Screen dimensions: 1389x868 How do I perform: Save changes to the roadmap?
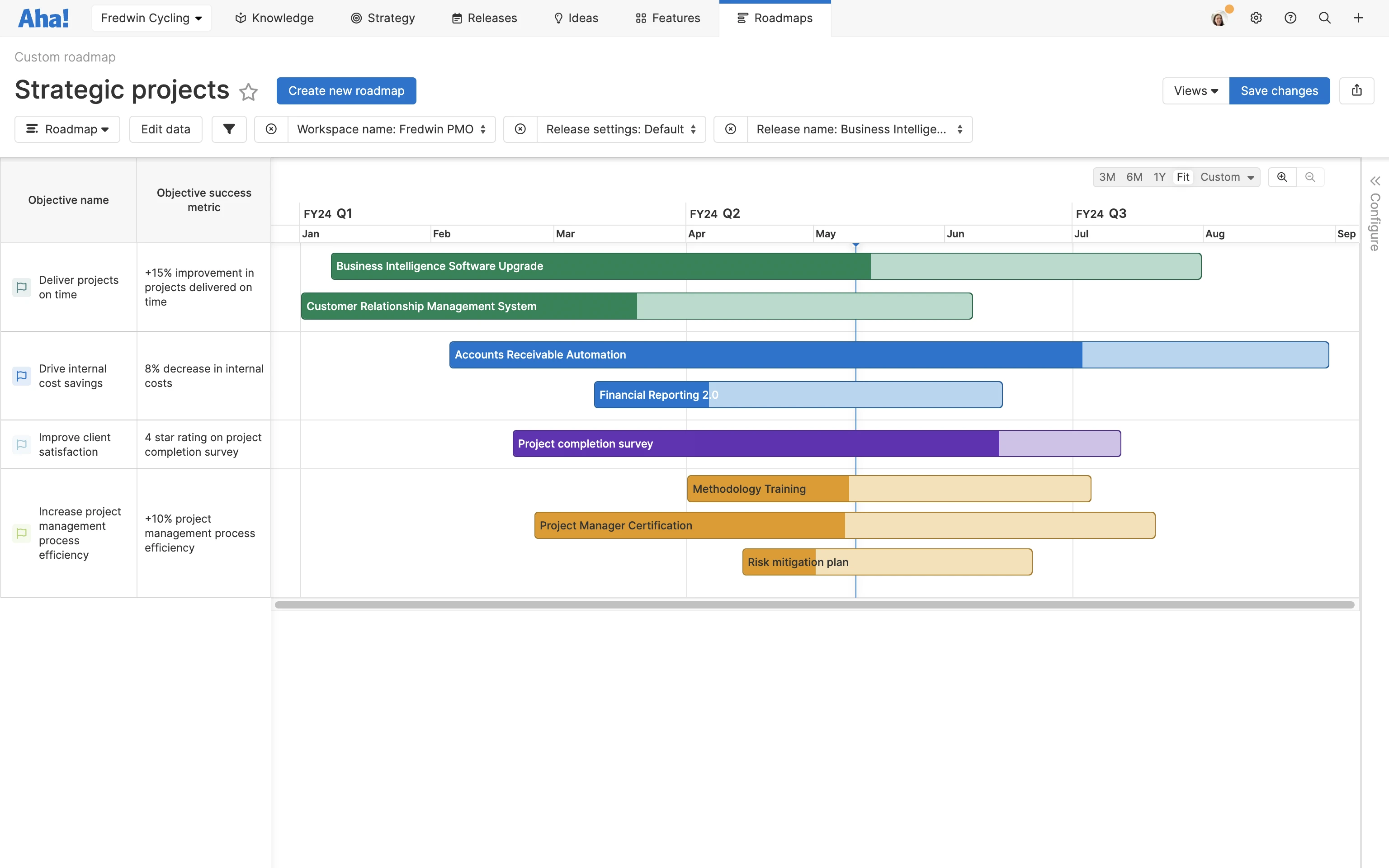1280,90
